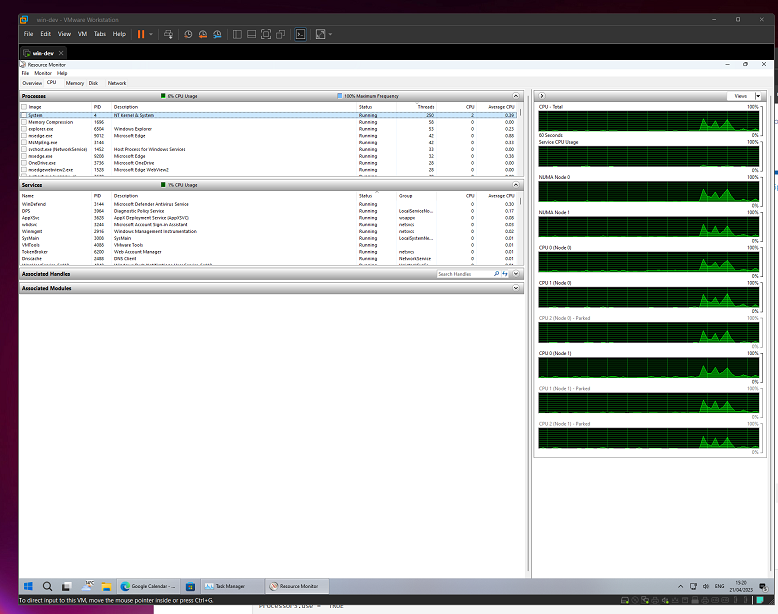
Task: Expand the Associated Modules section
Action: coord(516,288)
